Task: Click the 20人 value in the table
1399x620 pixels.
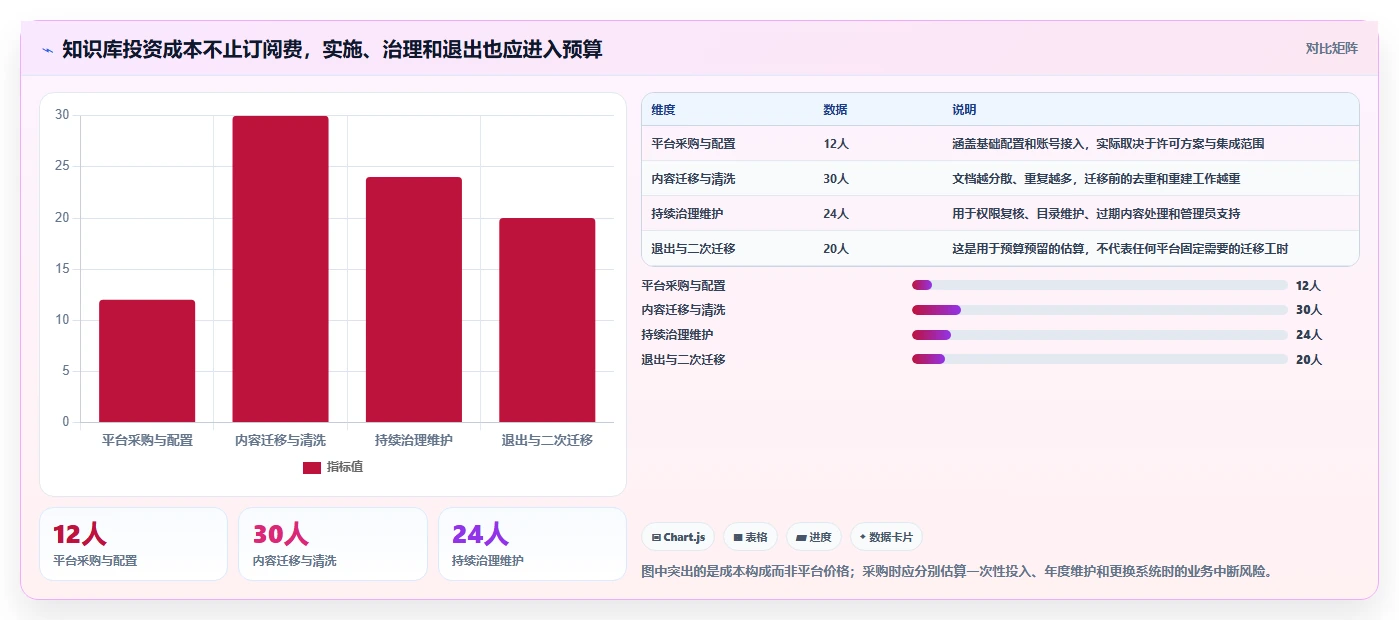Action: pyautogui.click(x=836, y=249)
